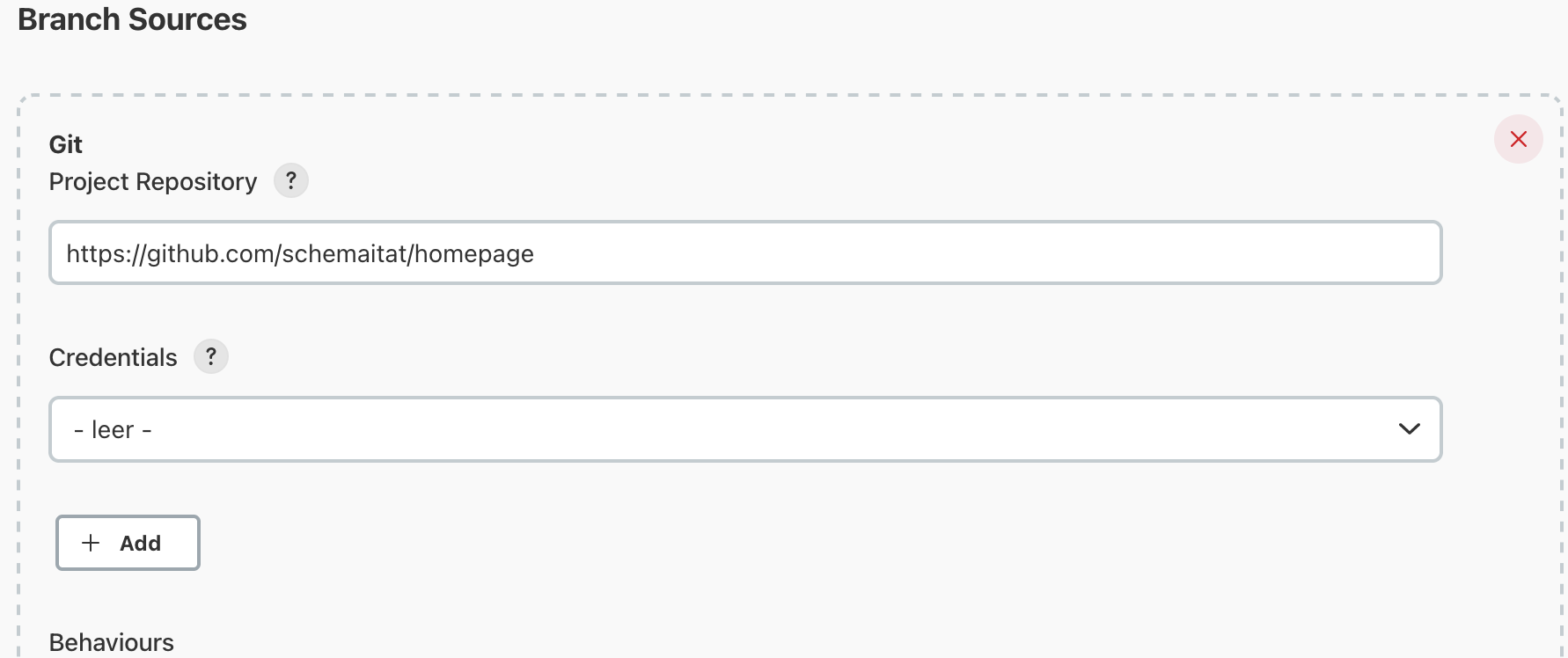Click the plus icon on the Add button
1568x658 pixels.
(x=89, y=543)
